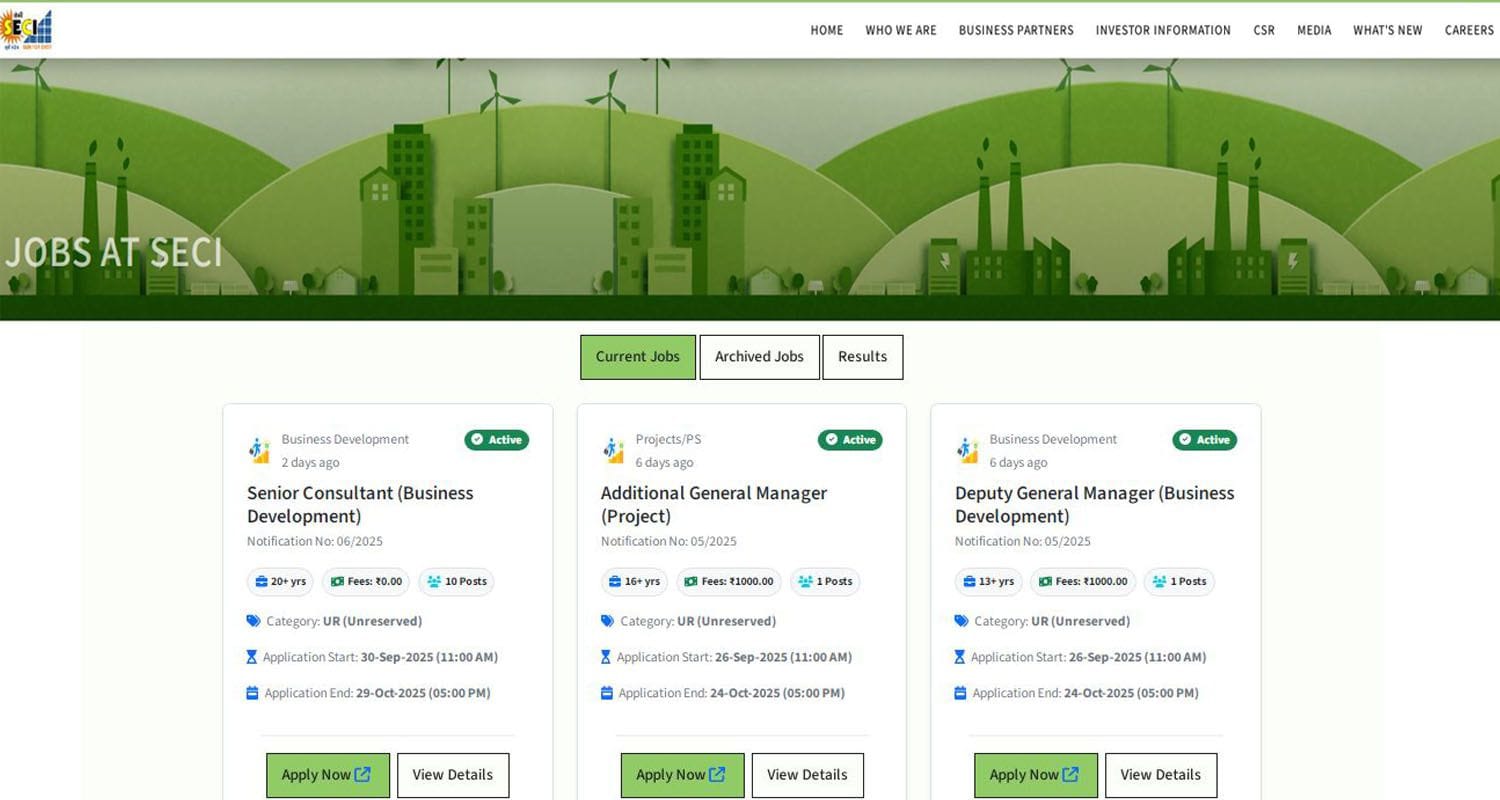
Task: Select the Current Jobs tab
Action: [x=637, y=357]
